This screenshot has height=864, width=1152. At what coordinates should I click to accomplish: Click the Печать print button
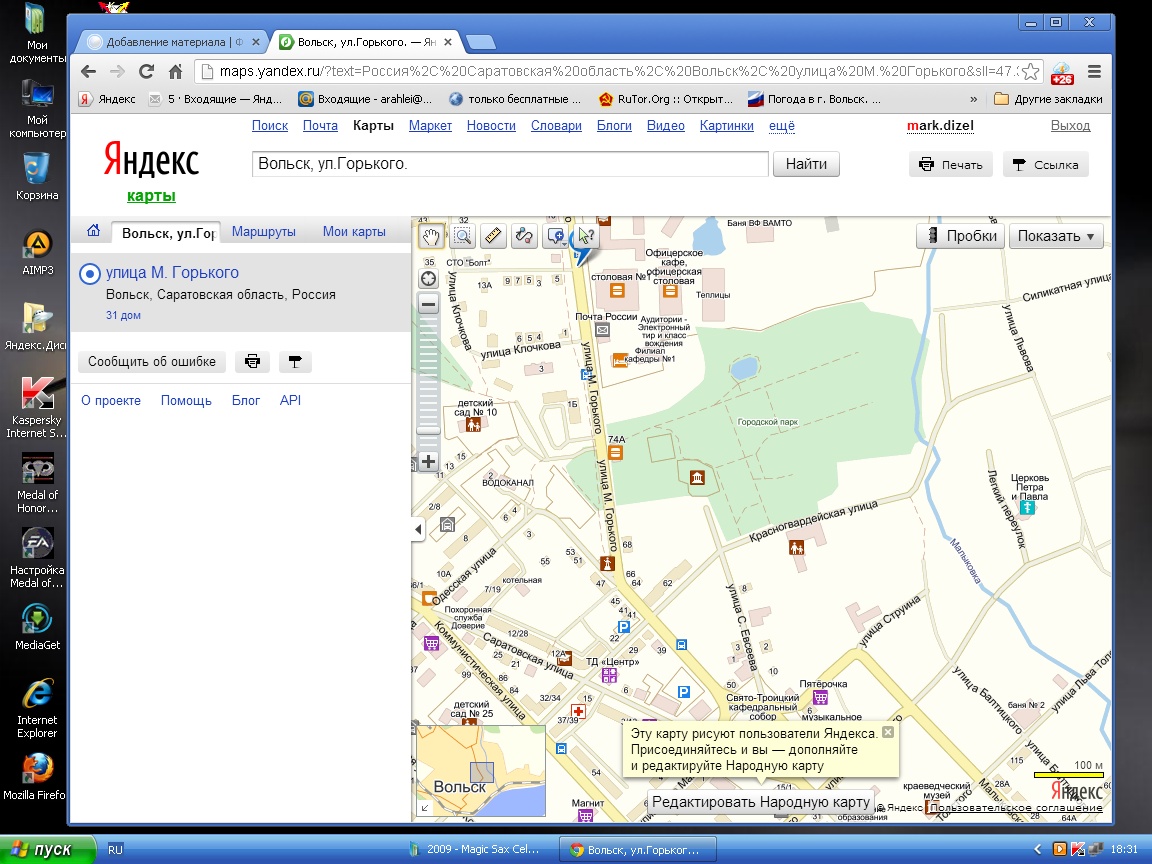tap(951, 165)
